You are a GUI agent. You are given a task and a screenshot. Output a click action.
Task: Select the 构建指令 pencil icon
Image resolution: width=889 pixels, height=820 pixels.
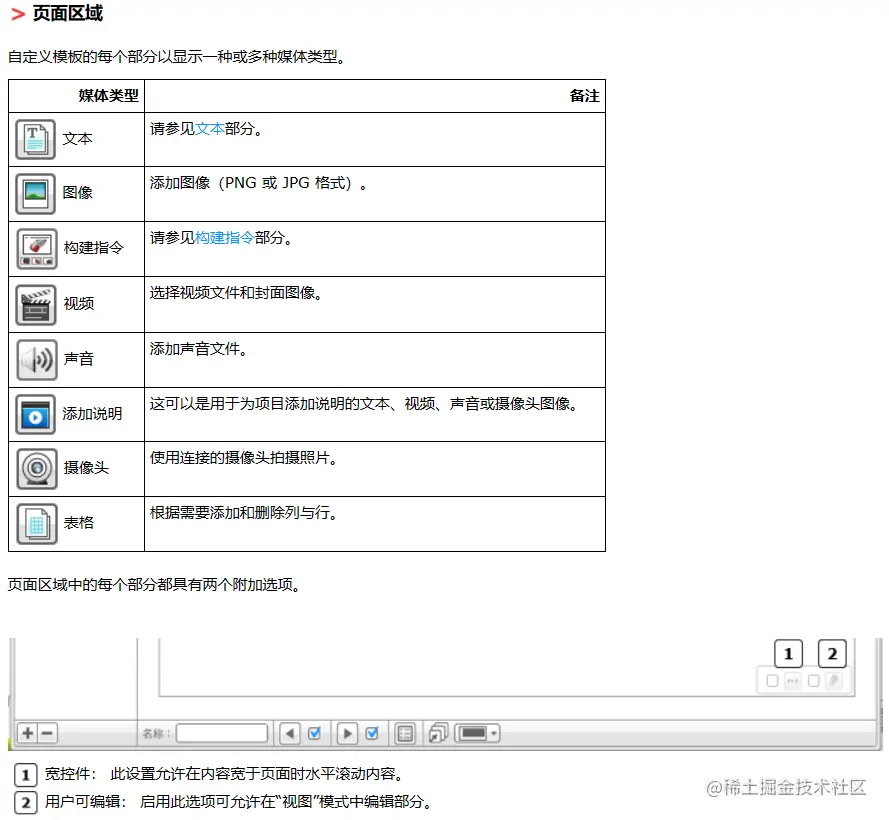(36, 248)
